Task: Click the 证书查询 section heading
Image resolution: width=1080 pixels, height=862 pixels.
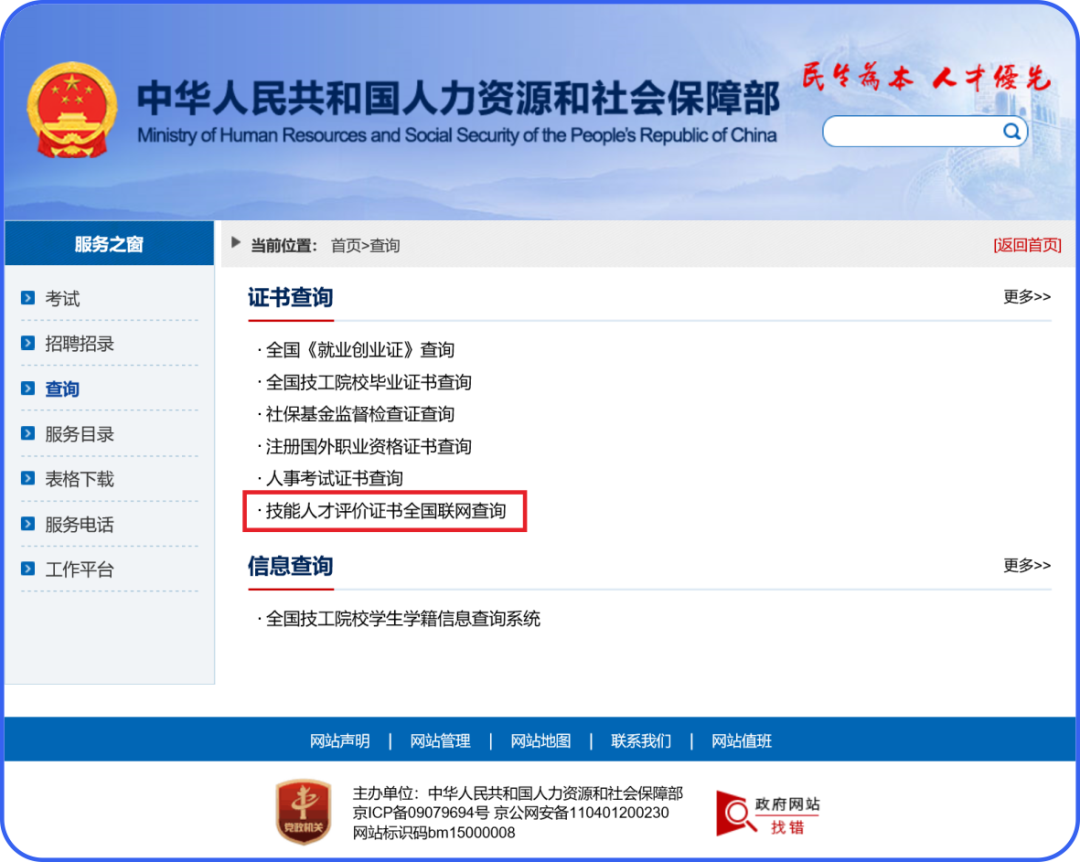Action: 290,297
